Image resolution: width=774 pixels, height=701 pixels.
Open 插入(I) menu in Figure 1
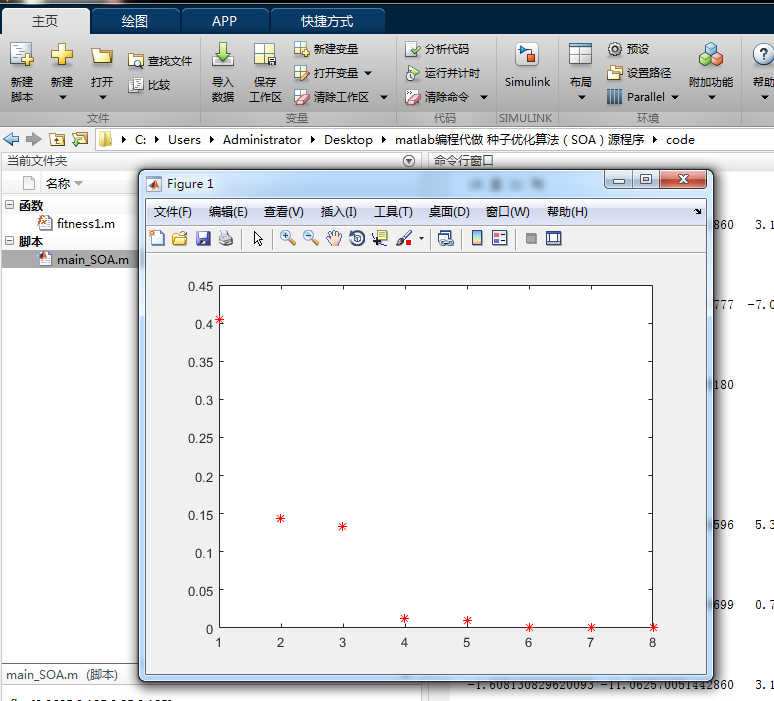click(339, 212)
